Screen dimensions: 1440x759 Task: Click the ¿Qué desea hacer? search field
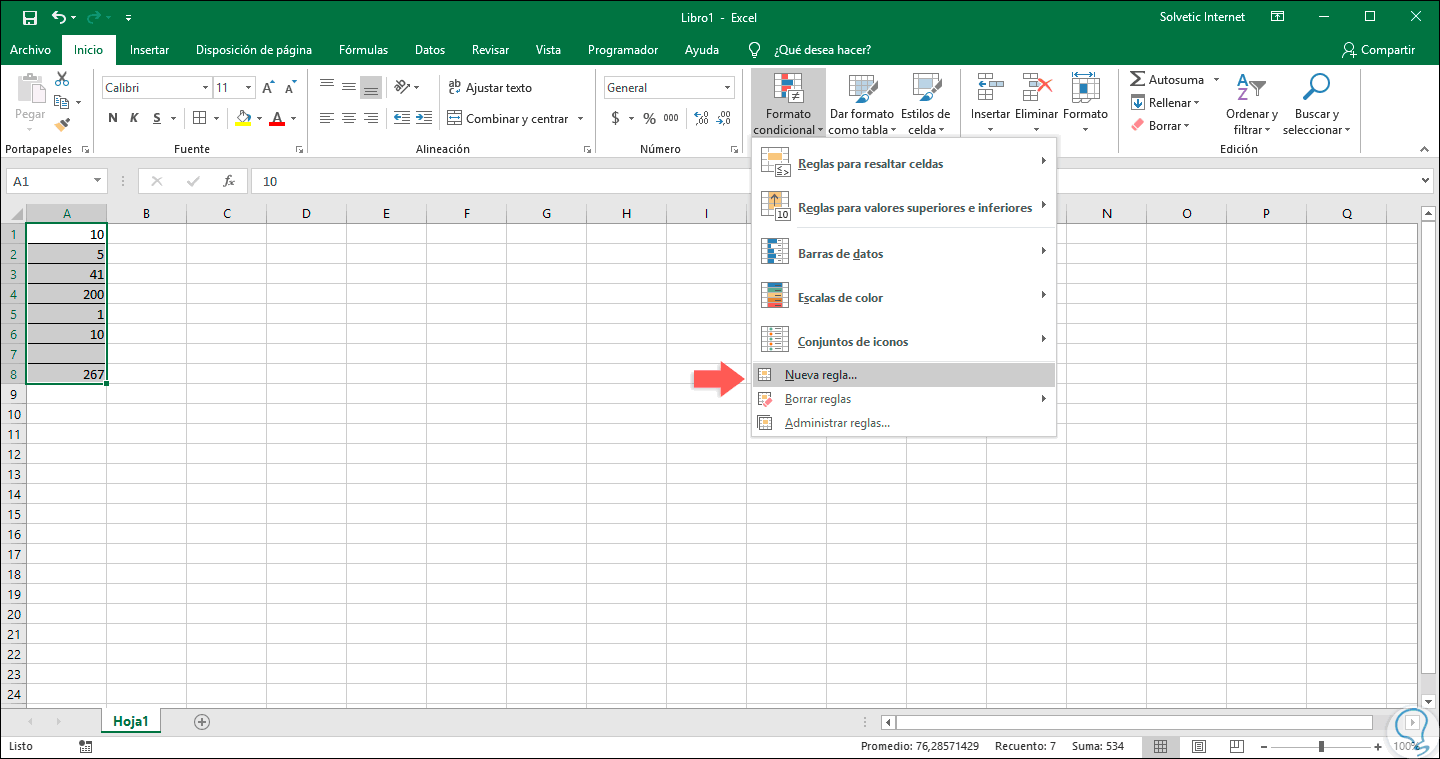(x=820, y=50)
